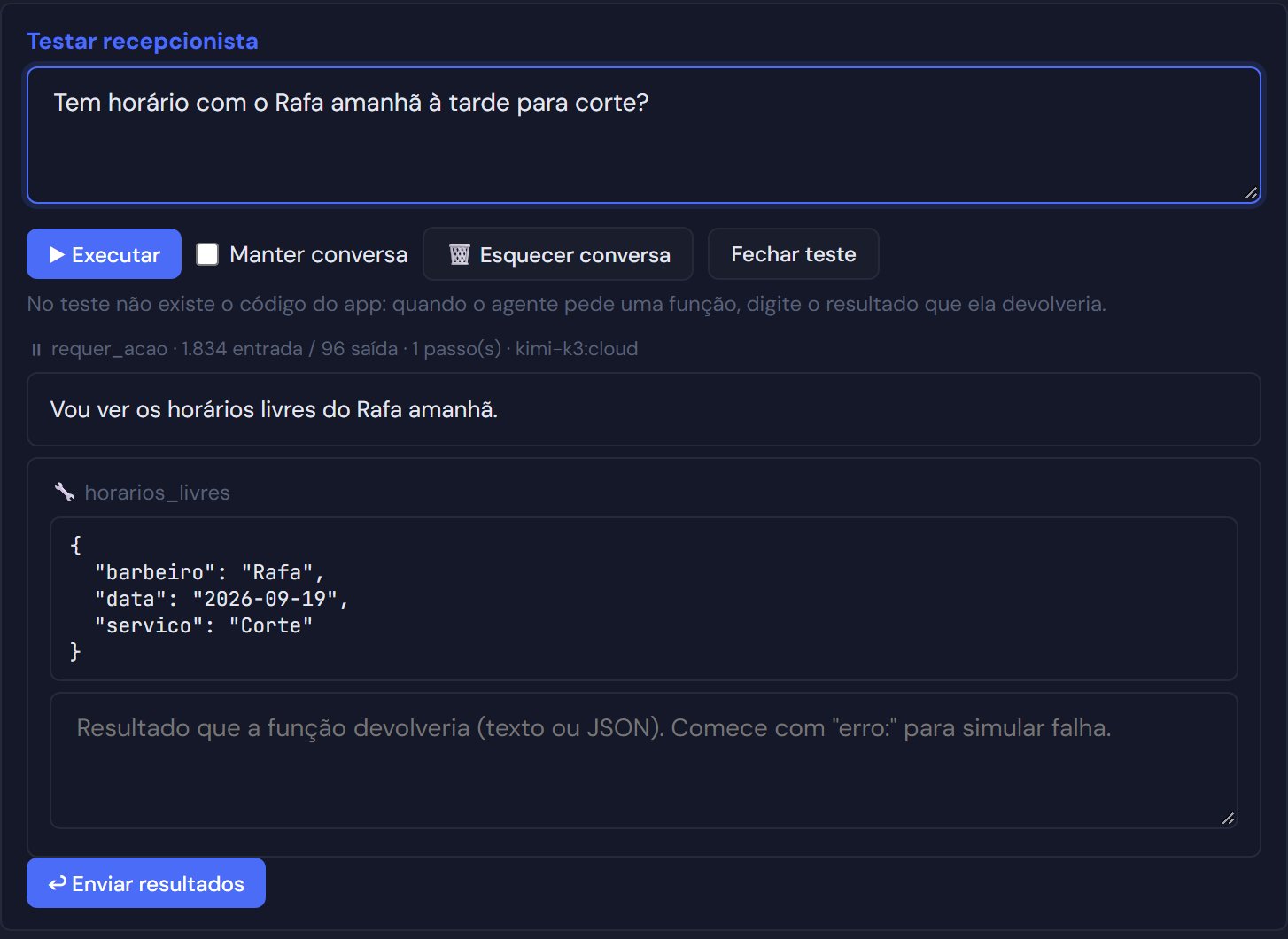The image size is (1288, 939).
Task: Click the Testar recepcionista heading
Action: (143, 42)
